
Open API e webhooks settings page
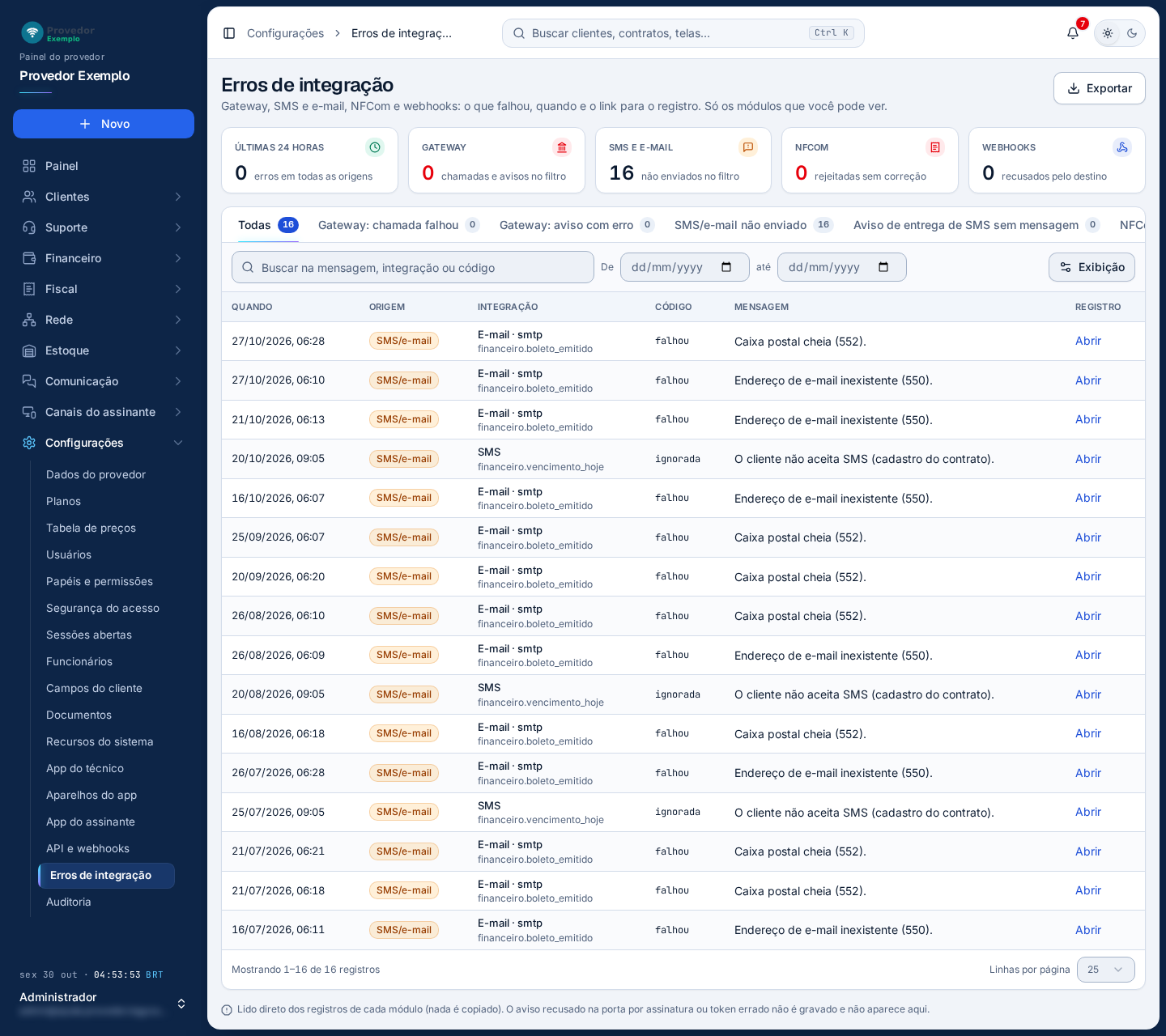[87, 848]
